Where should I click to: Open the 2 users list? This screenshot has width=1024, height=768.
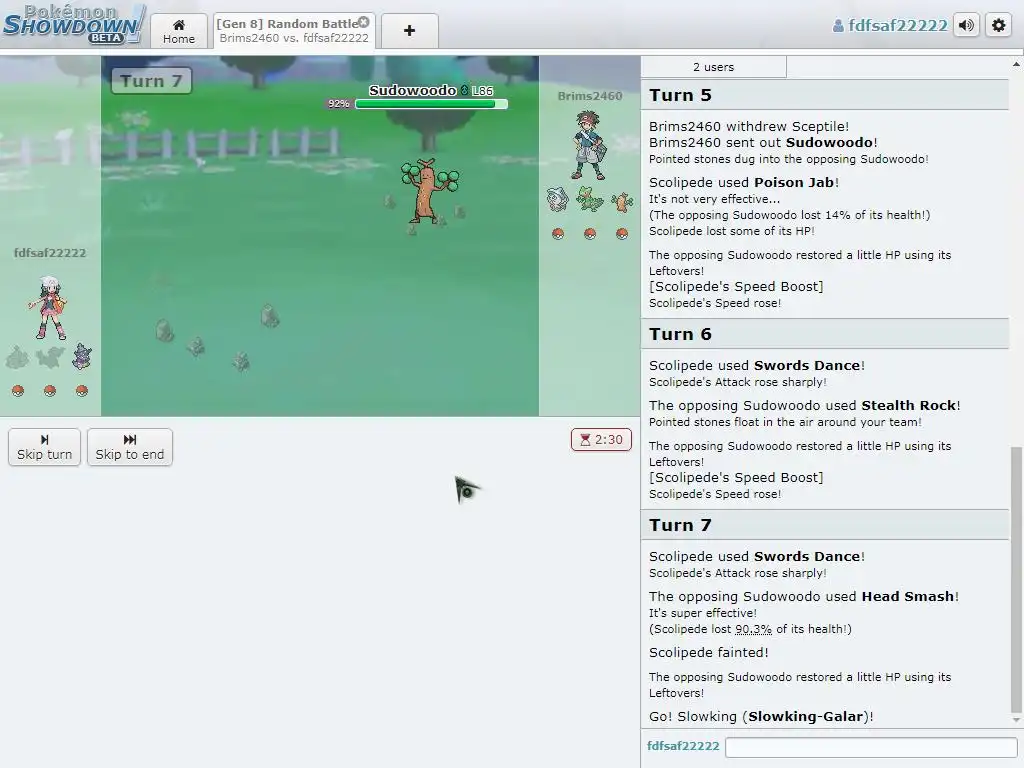click(x=713, y=67)
